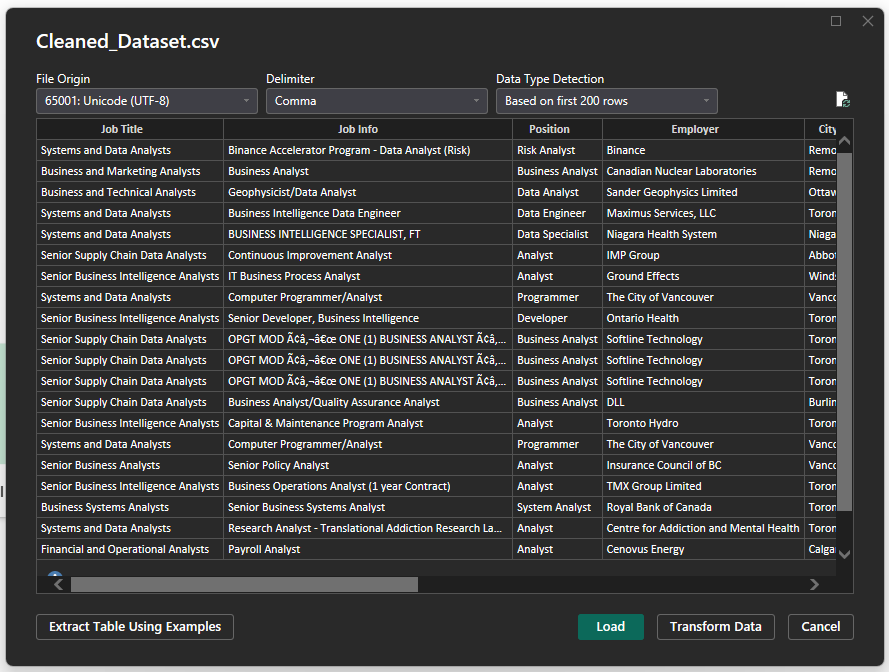This screenshot has width=889, height=672.
Task: Click the Senior Business Analysts job title cell
Action: click(130, 465)
